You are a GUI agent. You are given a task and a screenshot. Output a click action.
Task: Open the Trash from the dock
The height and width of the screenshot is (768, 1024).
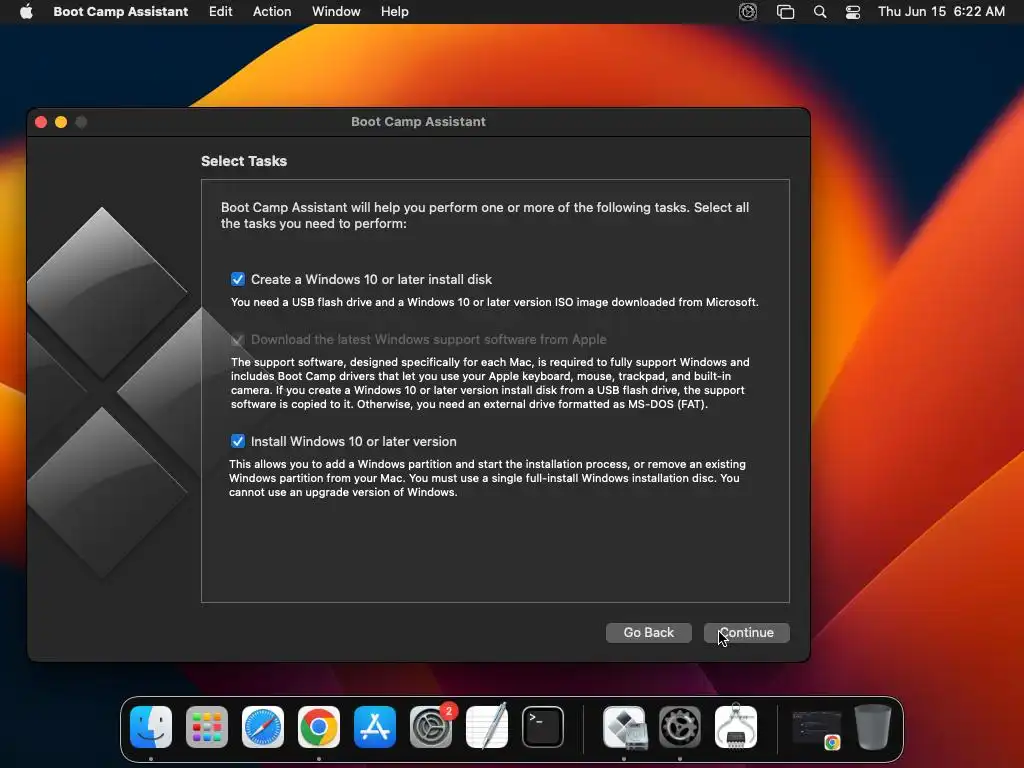point(873,727)
